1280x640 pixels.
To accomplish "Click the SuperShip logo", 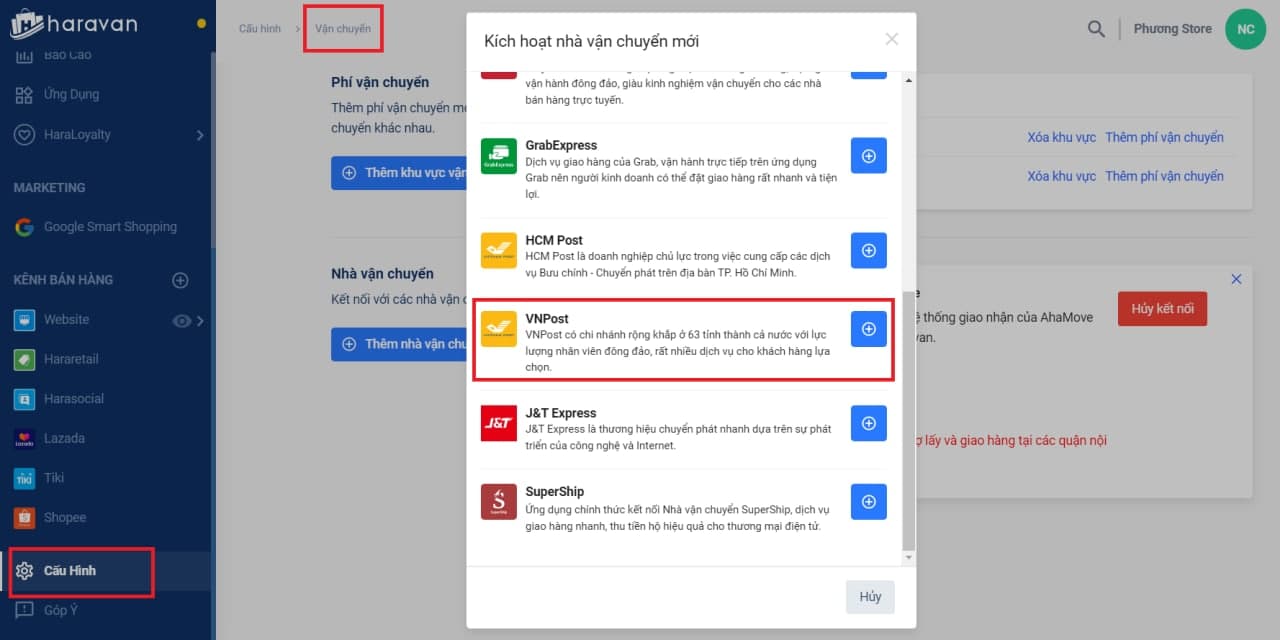I will (x=499, y=502).
